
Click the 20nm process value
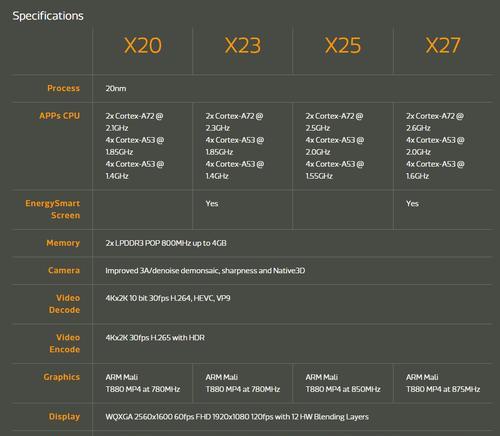tap(116, 88)
